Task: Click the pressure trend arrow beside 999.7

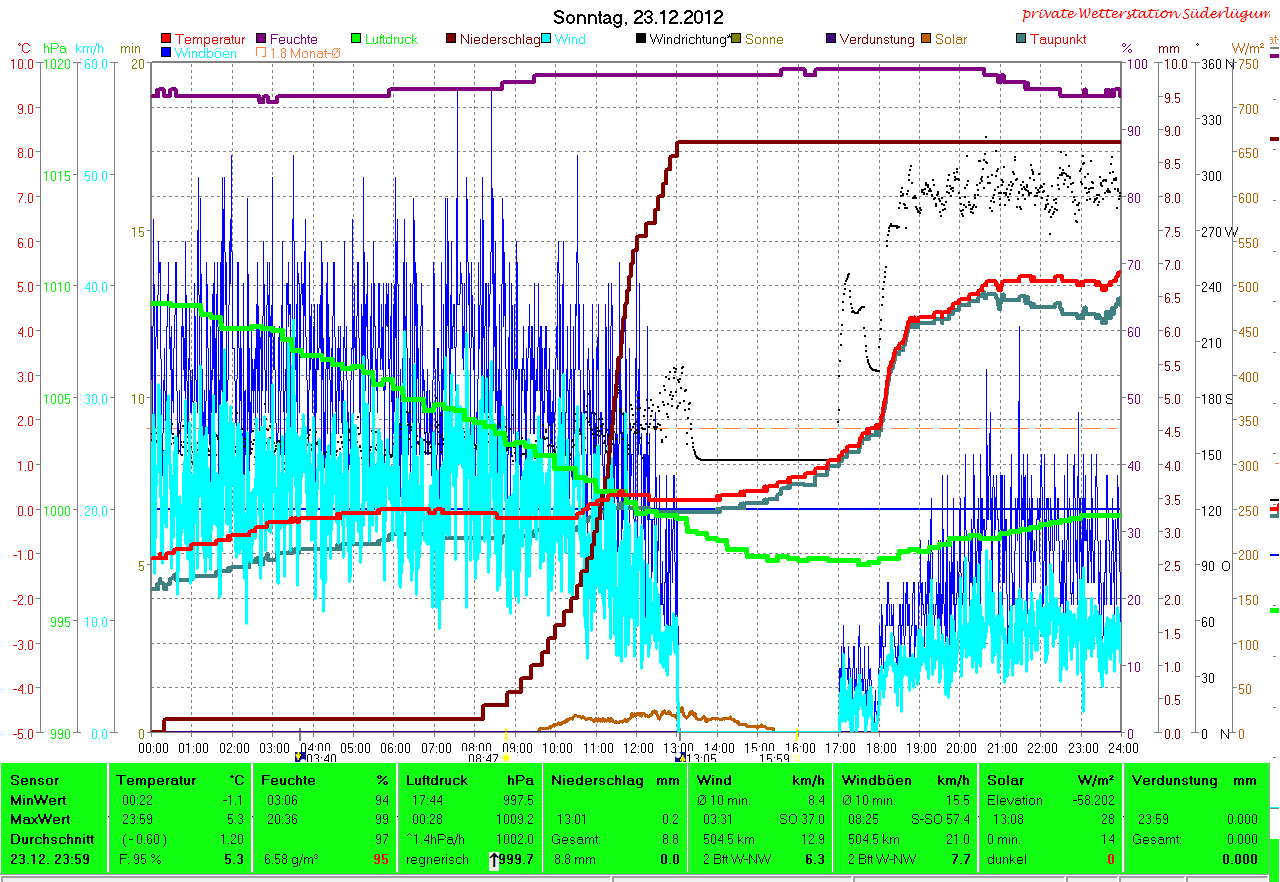Action: (493, 859)
